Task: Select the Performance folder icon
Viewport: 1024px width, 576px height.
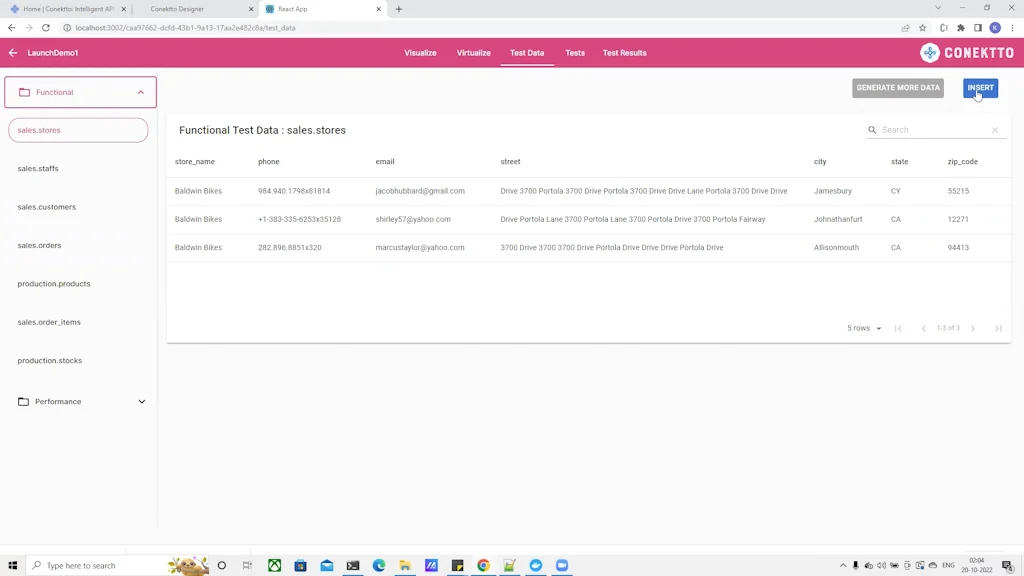Action: coord(22,401)
